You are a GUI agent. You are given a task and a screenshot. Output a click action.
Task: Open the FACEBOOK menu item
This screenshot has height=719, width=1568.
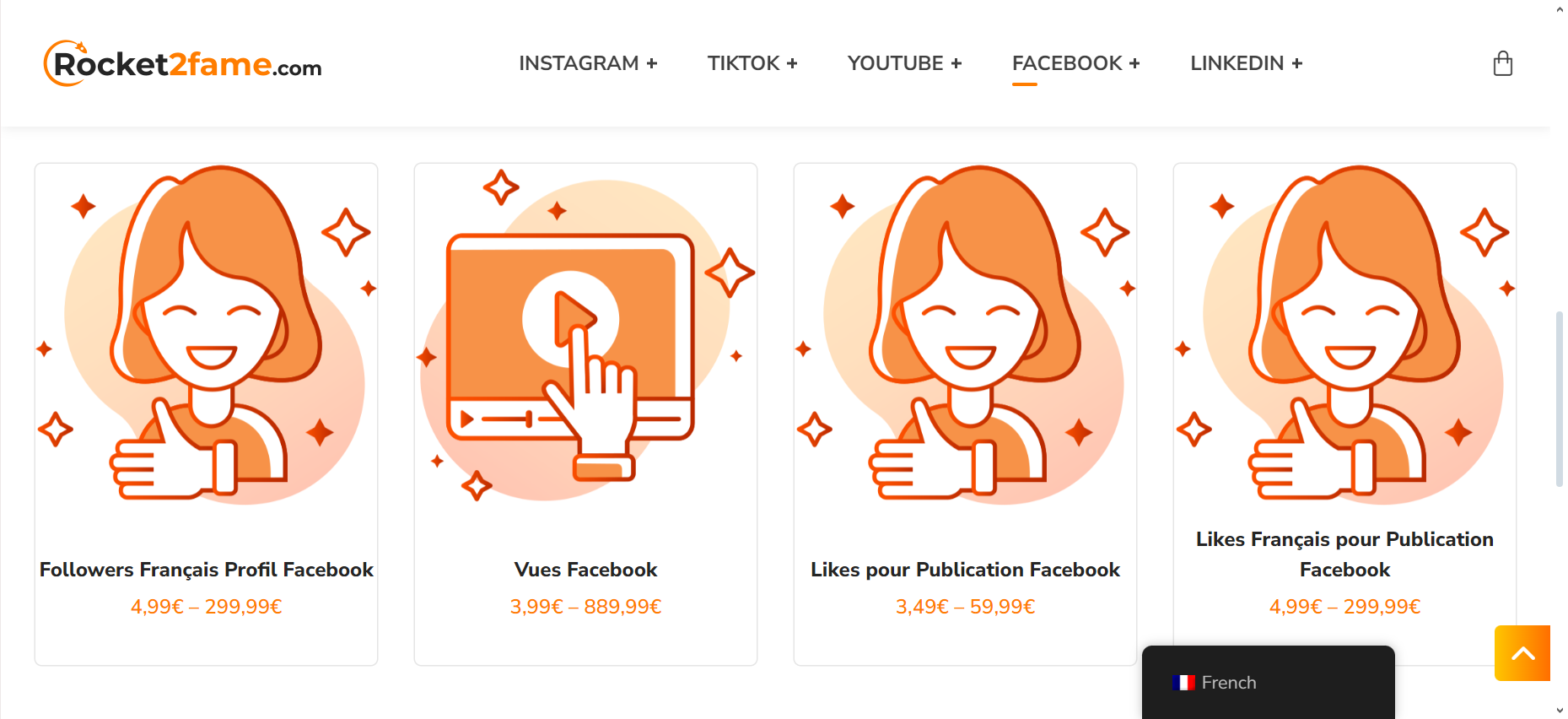[1067, 63]
